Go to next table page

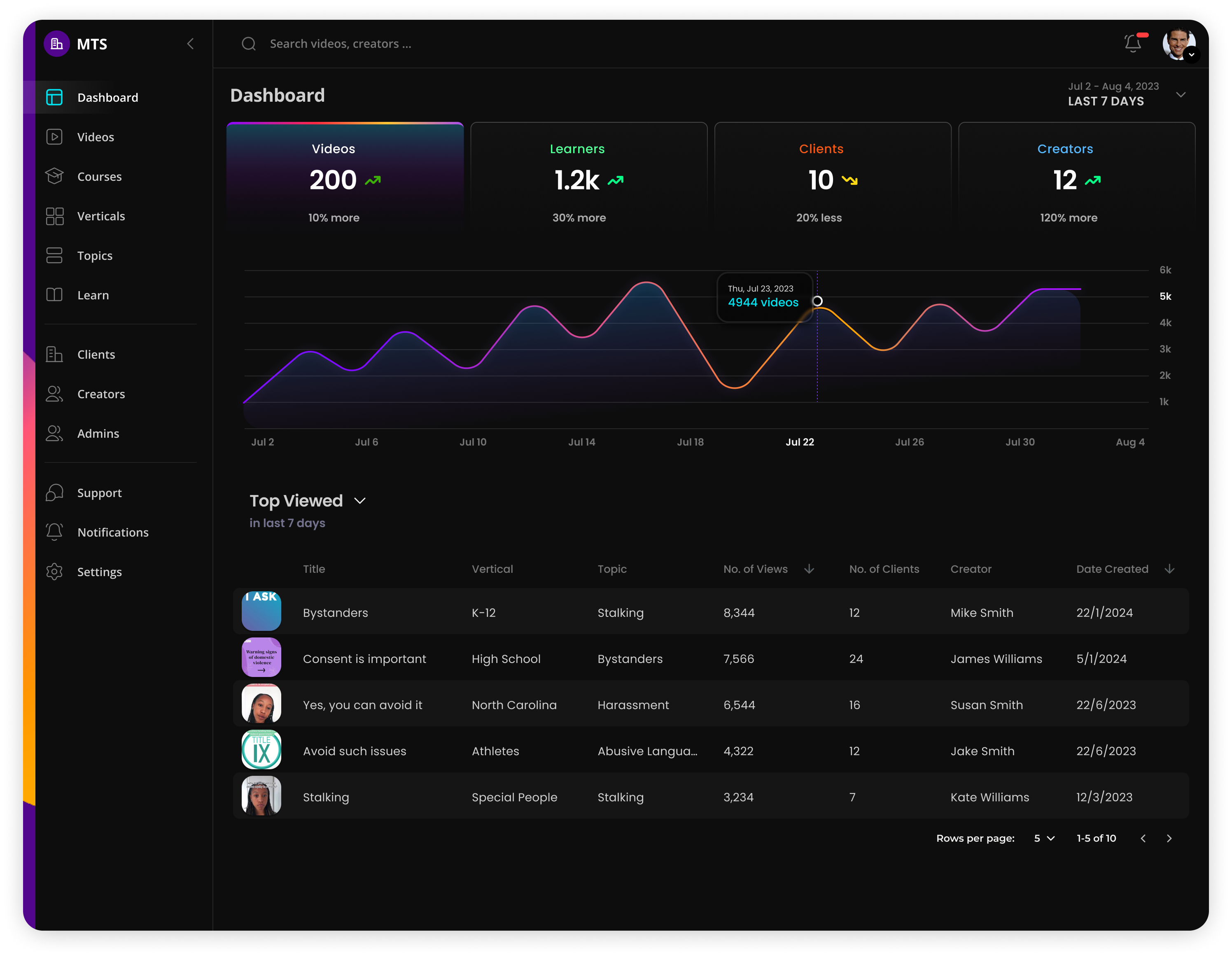1169,838
